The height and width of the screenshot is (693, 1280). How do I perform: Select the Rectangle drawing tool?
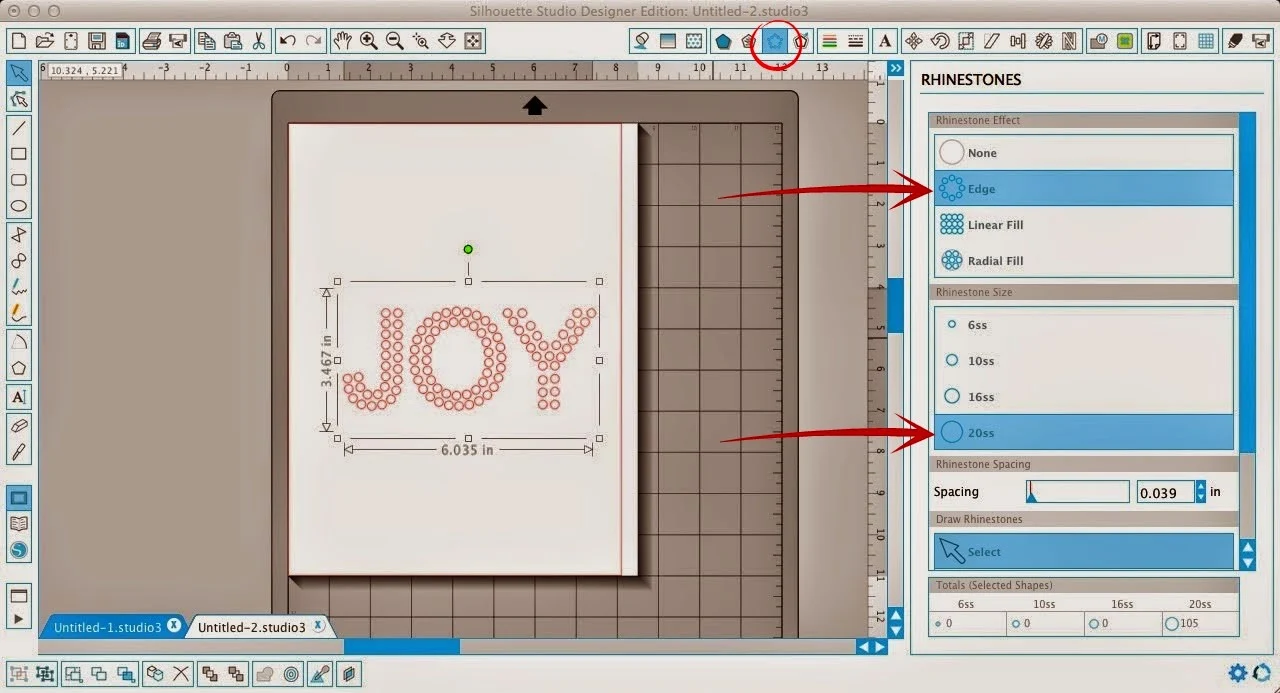(18, 154)
